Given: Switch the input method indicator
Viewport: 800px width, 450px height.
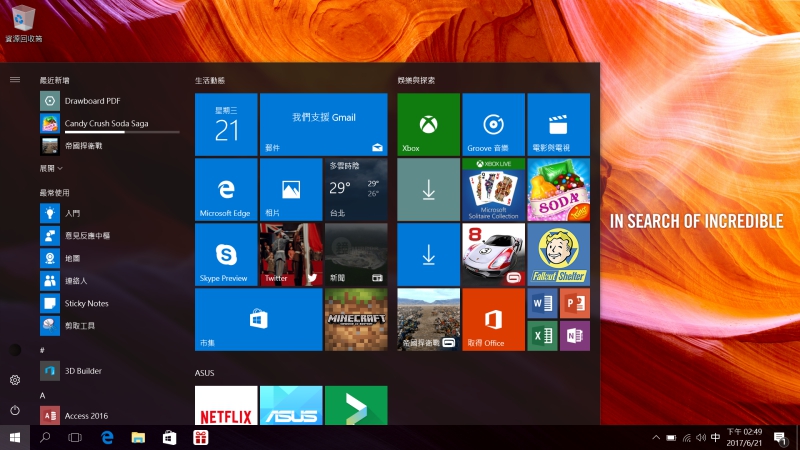Looking at the screenshot, I should 715,438.
